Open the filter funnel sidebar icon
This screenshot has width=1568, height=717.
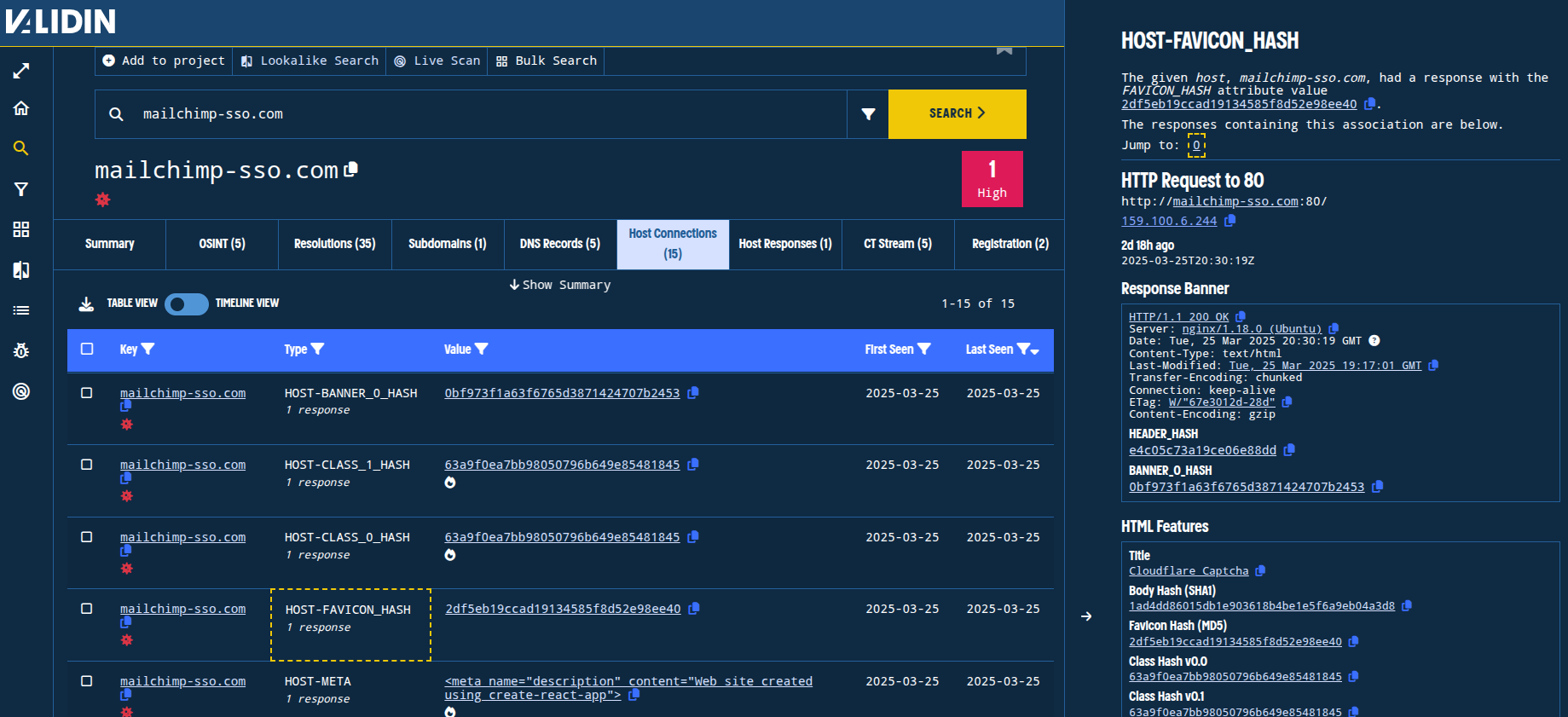coord(21,189)
